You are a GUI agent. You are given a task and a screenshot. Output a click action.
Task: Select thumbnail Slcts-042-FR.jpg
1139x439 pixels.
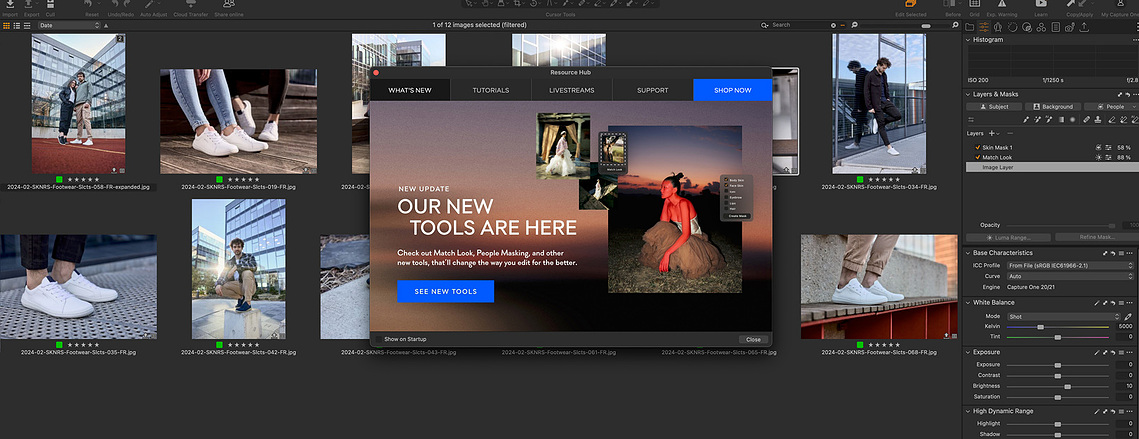pos(238,269)
